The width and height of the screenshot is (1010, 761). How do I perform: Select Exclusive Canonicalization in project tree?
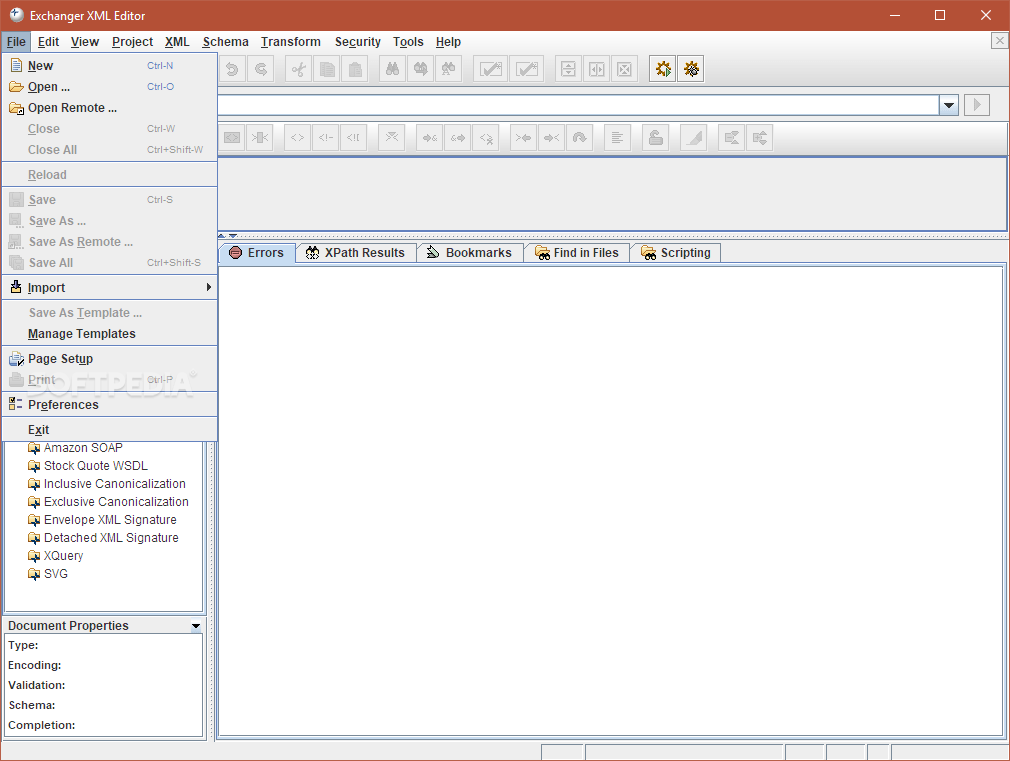click(x=116, y=501)
